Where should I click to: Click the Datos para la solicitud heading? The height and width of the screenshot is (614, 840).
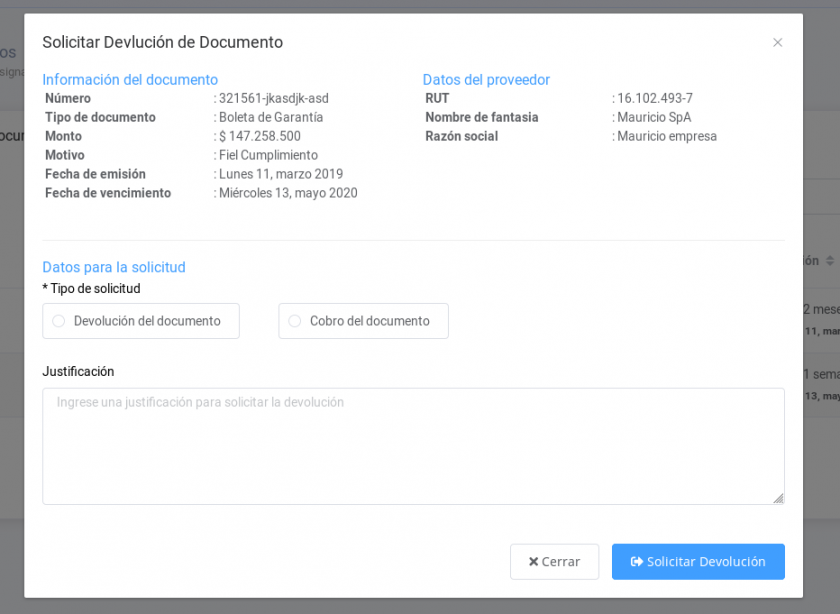(x=113, y=267)
